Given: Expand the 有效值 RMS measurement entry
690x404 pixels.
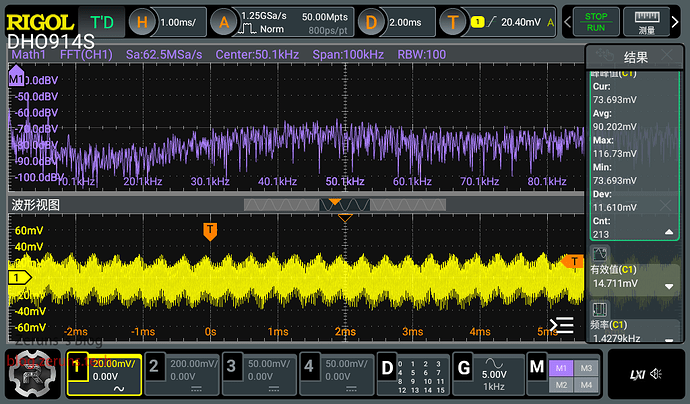Looking at the screenshot, I should pyautogui.click(x=669, y=286).
